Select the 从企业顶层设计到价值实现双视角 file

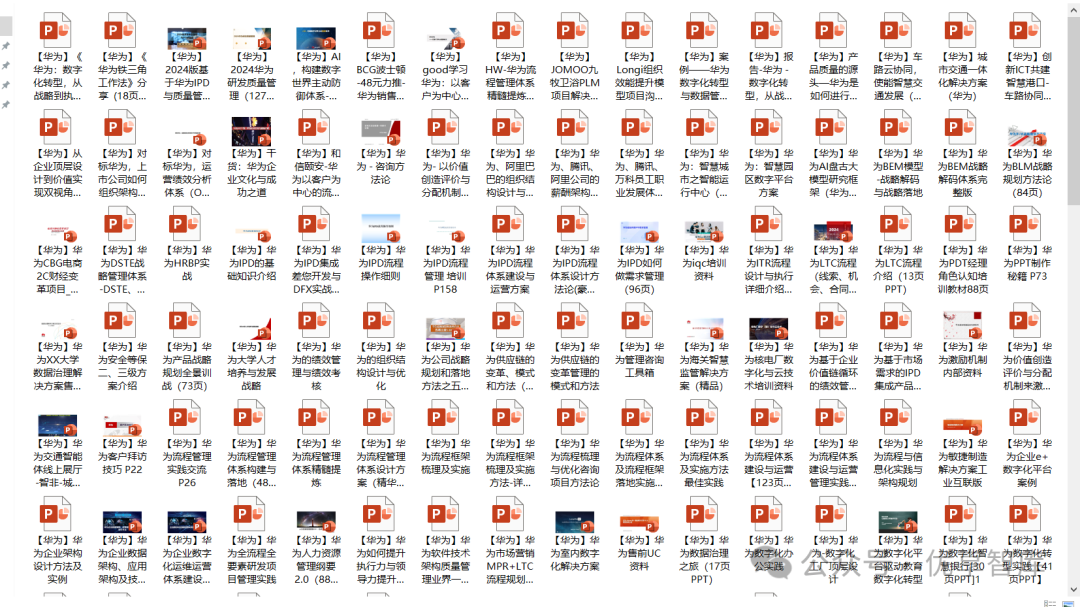point(57,128)
